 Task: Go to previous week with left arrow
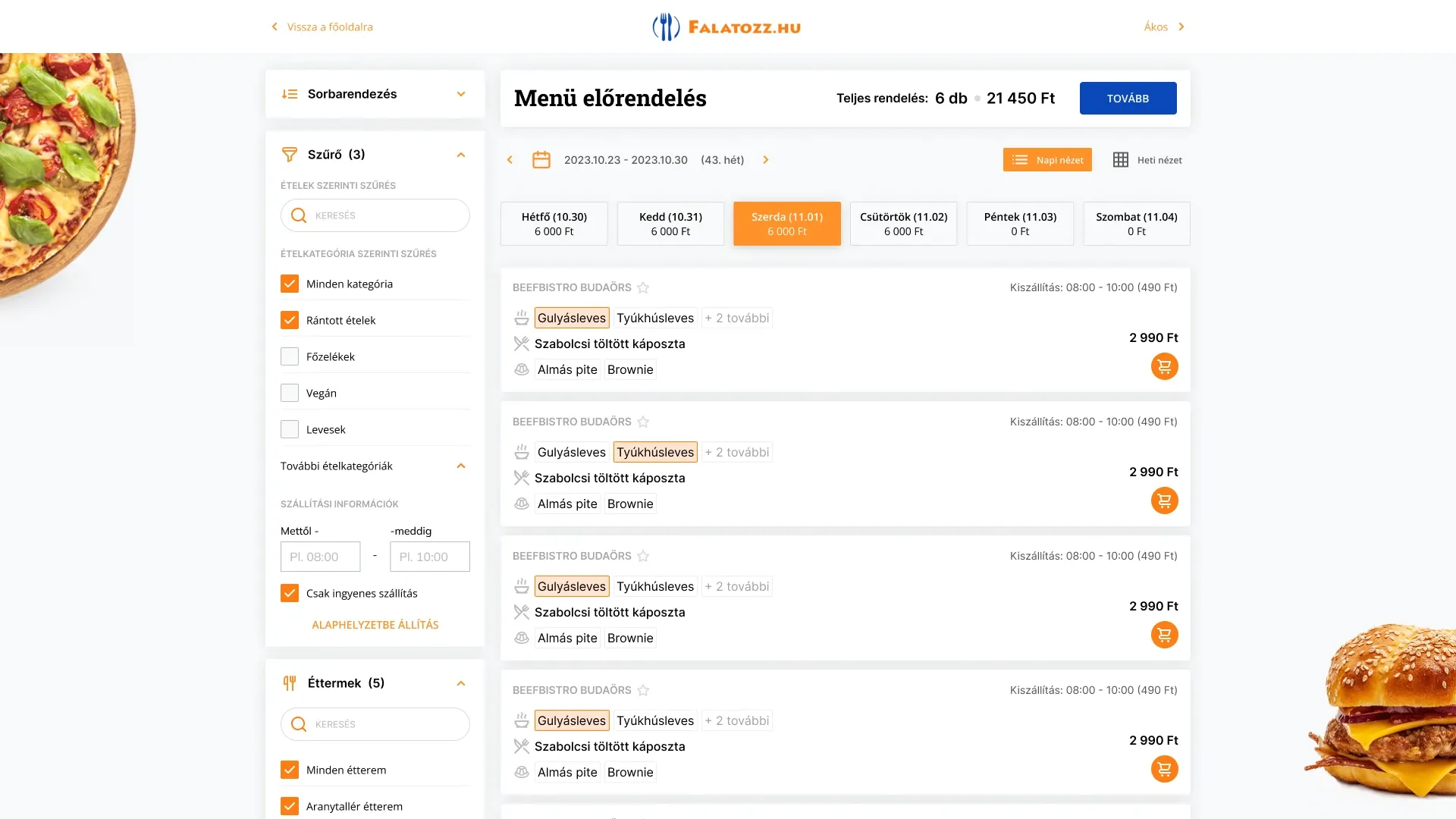pyautogui.click(x=510, y=160)
